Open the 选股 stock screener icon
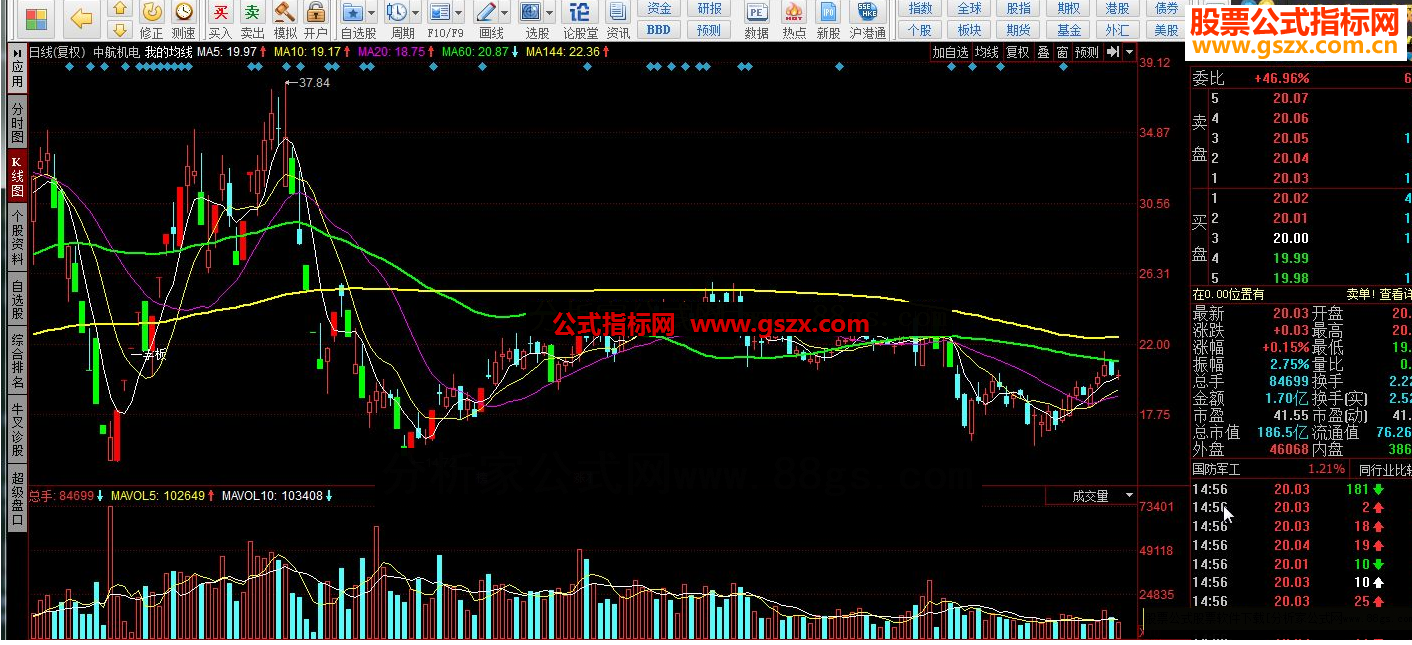The width and height of the screenshot is (1412, 645). coord(531,12)
